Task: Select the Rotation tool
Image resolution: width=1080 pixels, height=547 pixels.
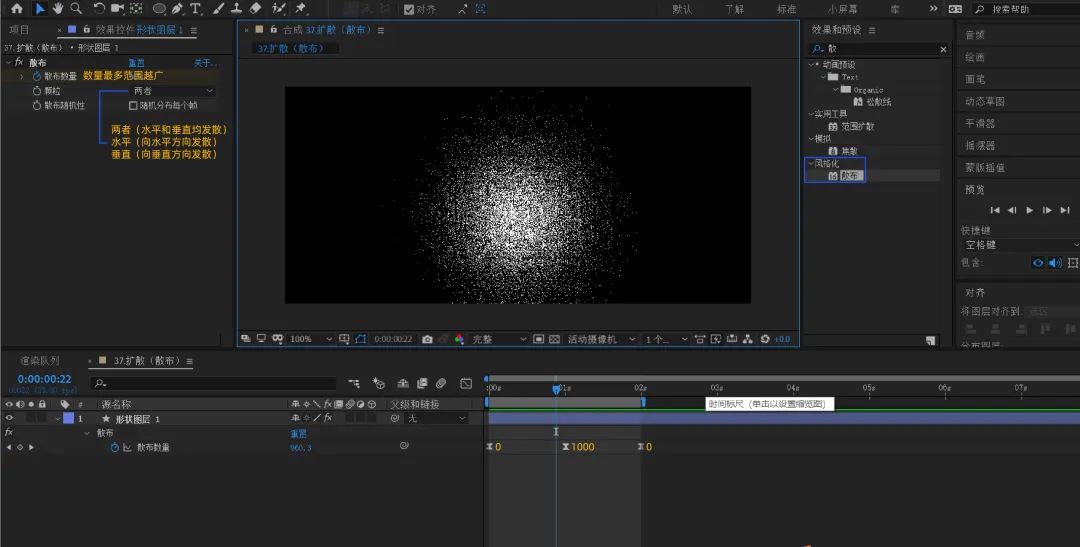Action: pyautogui.click(x=99, y=9)
